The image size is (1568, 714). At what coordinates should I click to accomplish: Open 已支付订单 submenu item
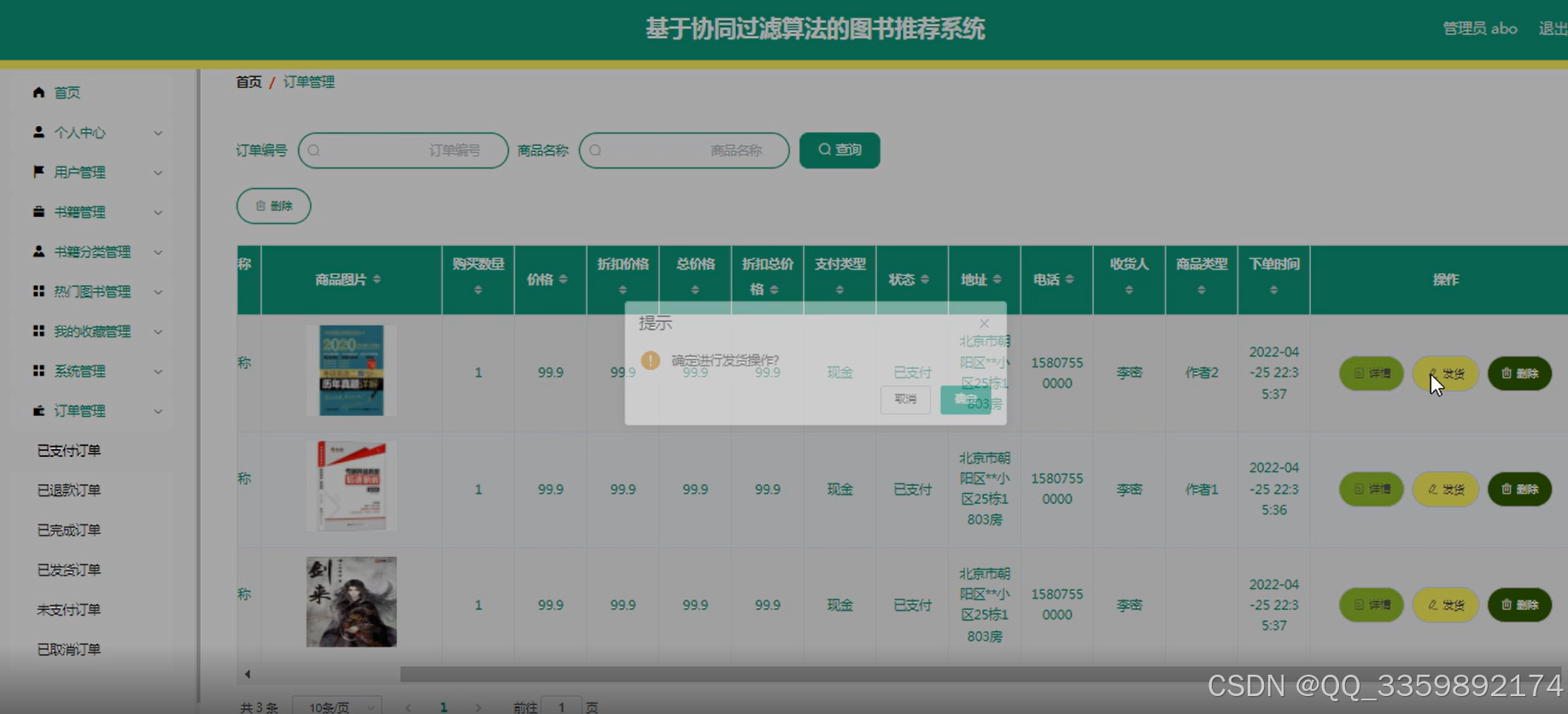(x=69, y=450)
